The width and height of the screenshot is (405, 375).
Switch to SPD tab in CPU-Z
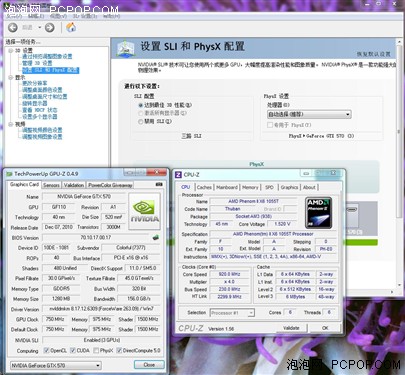[269, 187]
